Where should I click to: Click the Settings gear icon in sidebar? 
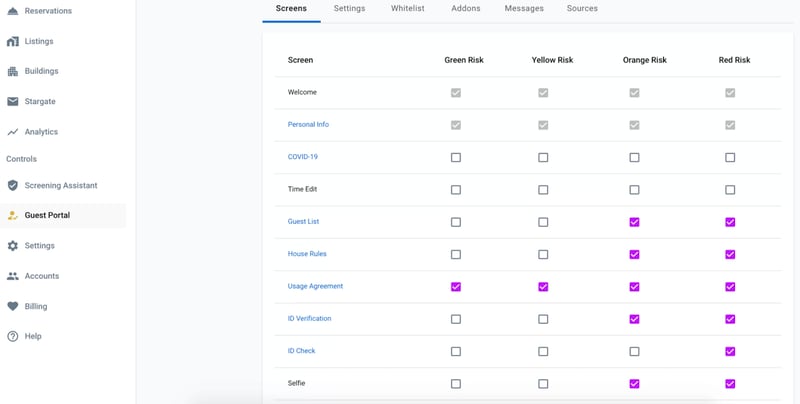click(x=13, y=246)
